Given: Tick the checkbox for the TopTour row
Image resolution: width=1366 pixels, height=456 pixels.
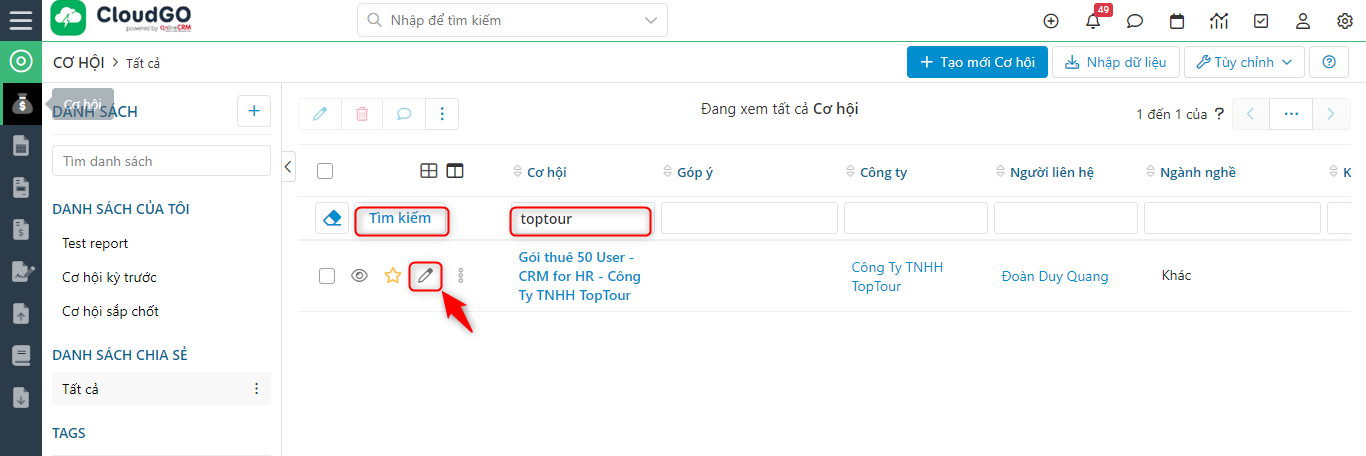Looking at the screenshot, I should pyautogui.click(x=327, y=276).
